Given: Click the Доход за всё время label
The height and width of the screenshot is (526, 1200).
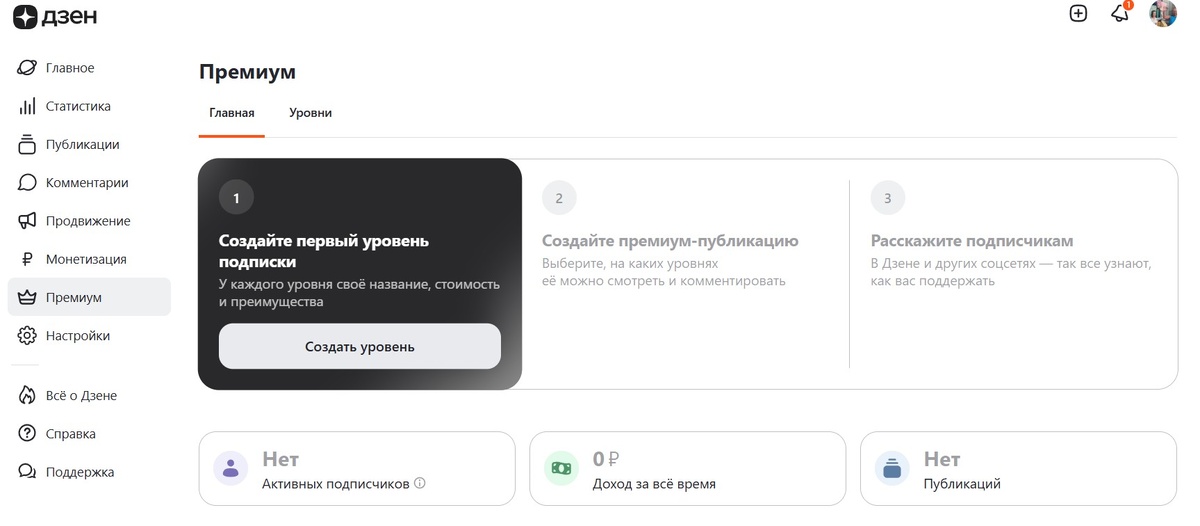Looking at the screenshot, I should [x=654, y=484].
